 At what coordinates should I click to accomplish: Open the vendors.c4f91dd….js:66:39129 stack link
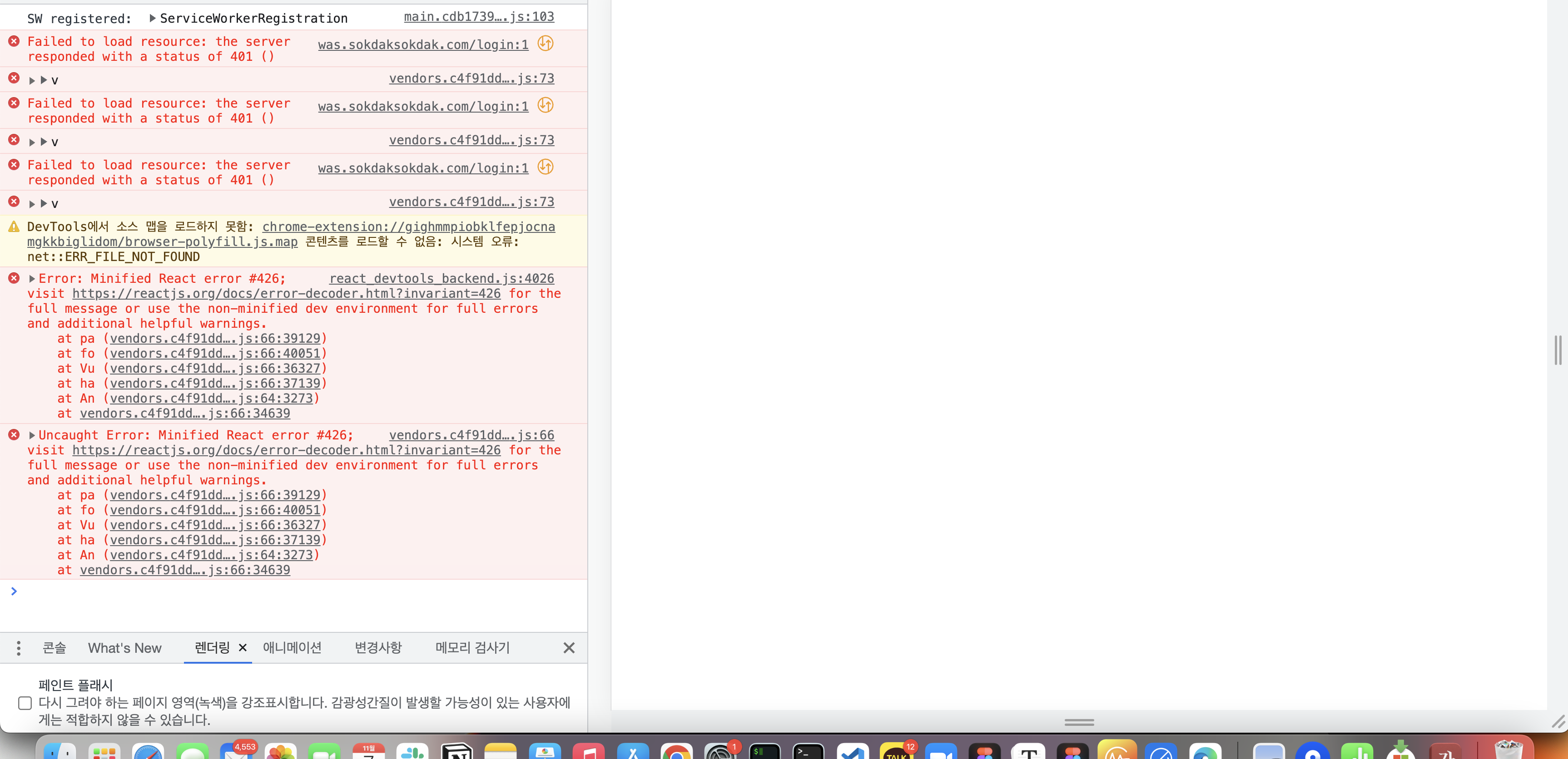tap(216, 339)
